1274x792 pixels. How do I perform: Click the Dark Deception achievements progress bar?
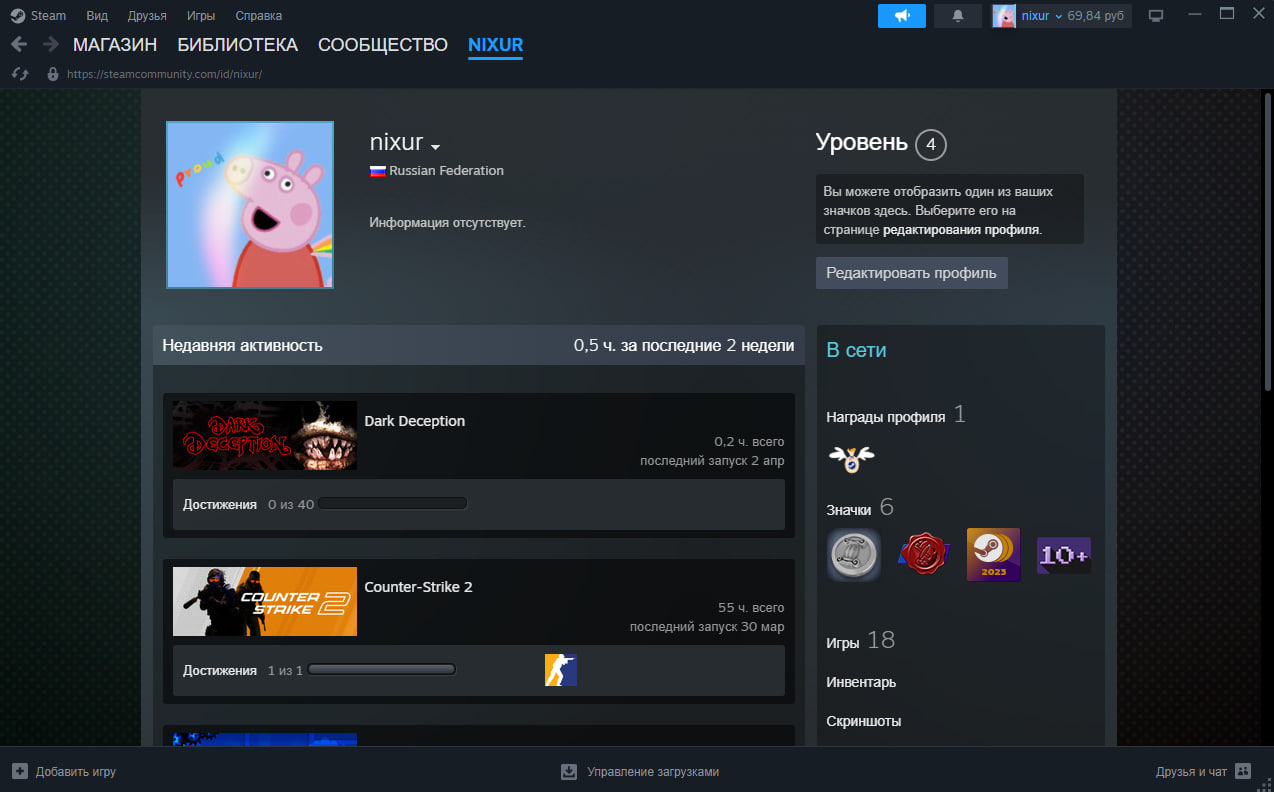[x=393, y=504]
